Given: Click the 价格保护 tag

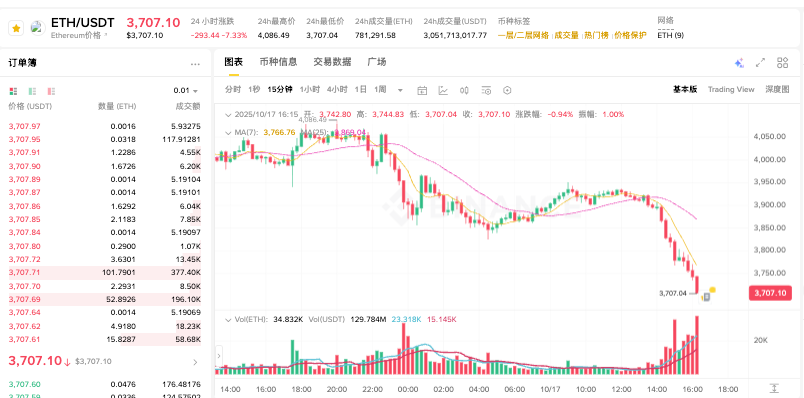Looking at the screenshot, I should click(630, 35).
